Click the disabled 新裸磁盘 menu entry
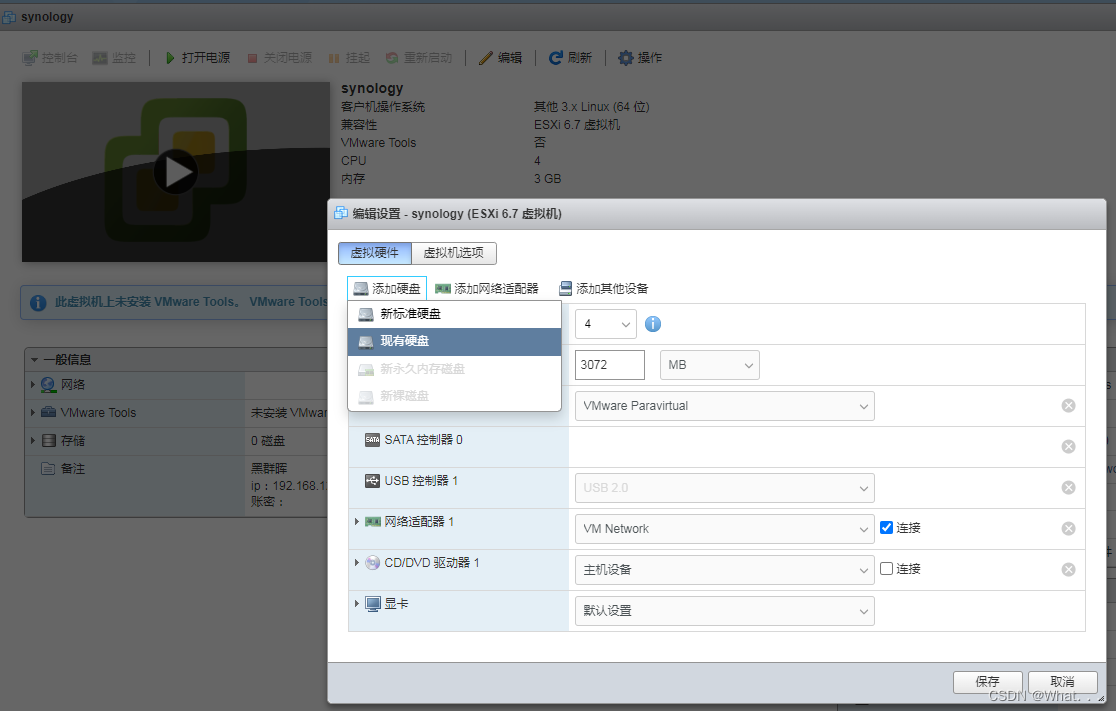The height and width of the screenshot is (711, 1116). coord(454,396)
